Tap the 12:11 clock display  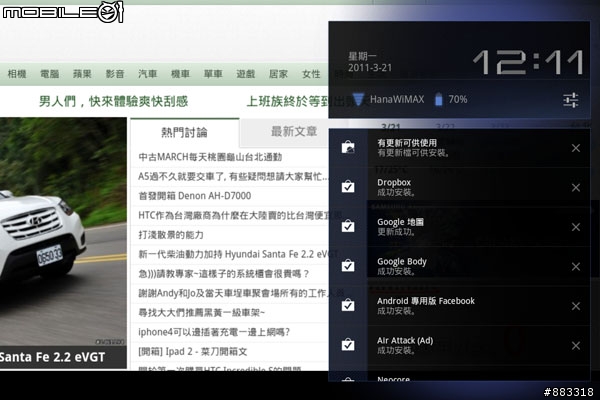(528, 62)
